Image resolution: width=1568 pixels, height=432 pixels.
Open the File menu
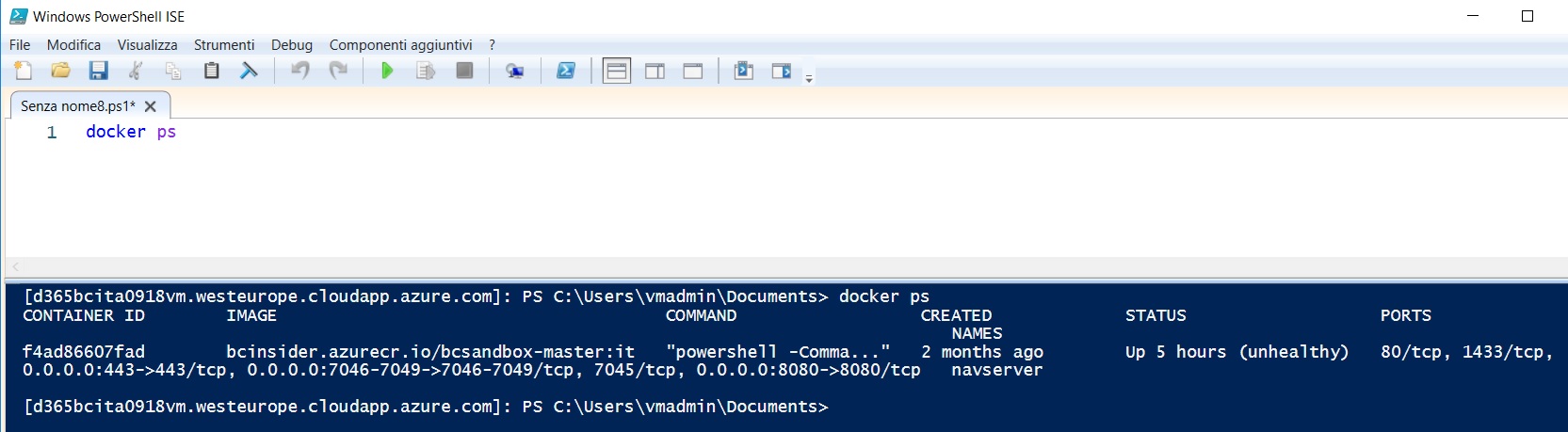point(20,45)
